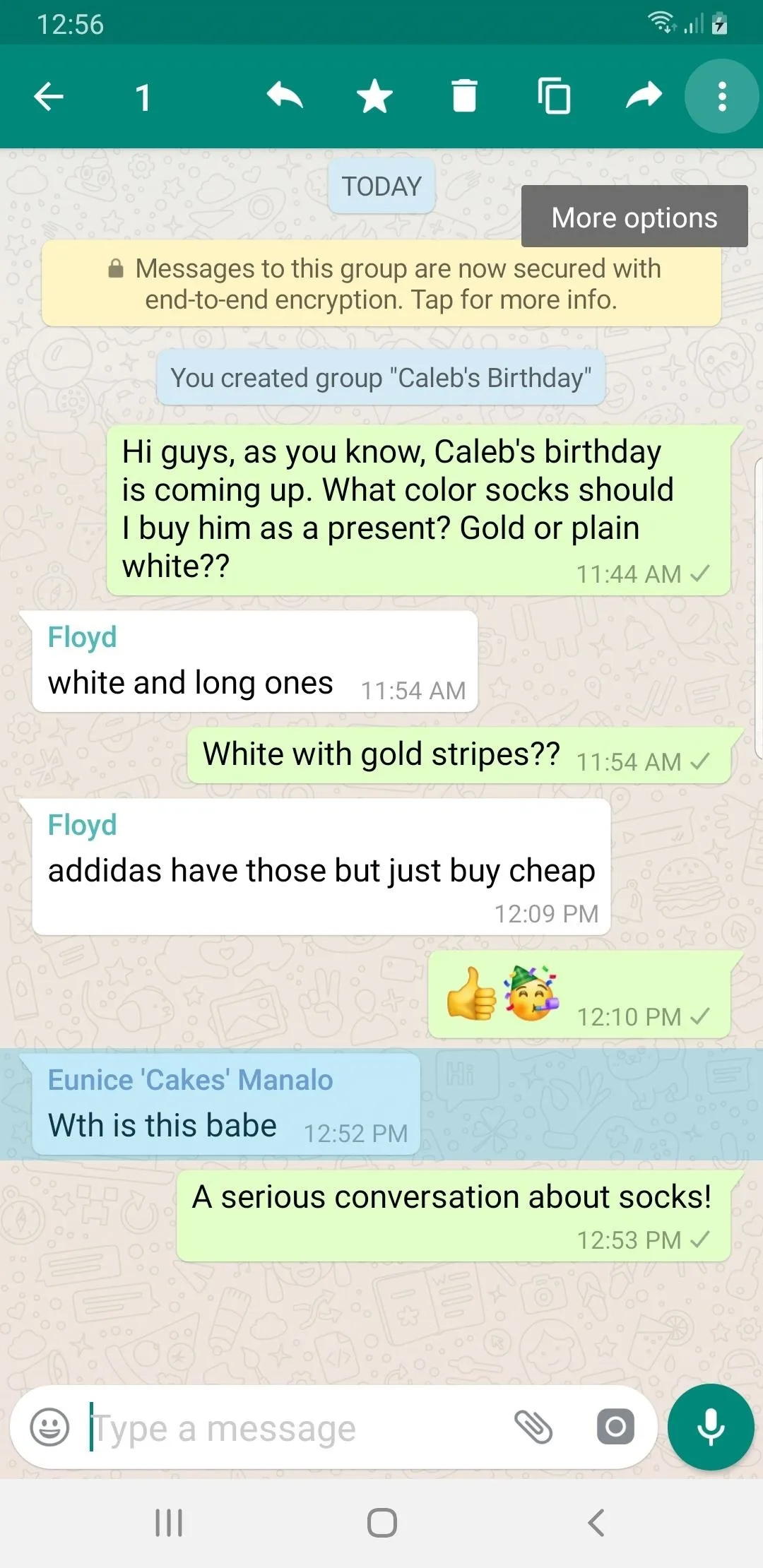Tap Floyd's name on the addidas message
The image size is (763, 1568).
point(82,825)
